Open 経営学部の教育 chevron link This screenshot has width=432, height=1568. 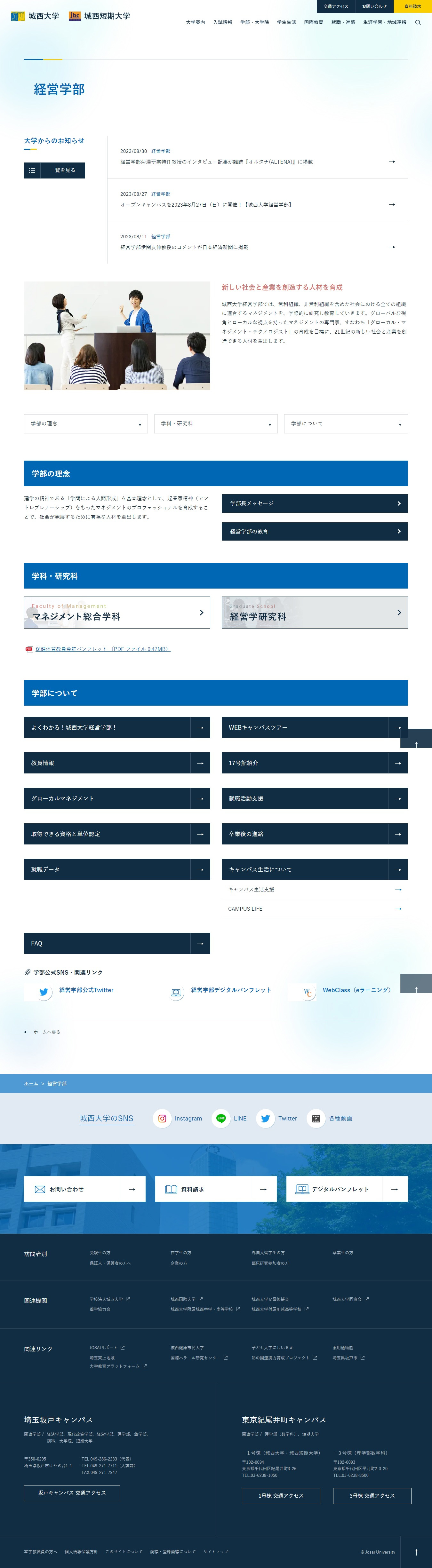tap(315, 531)
